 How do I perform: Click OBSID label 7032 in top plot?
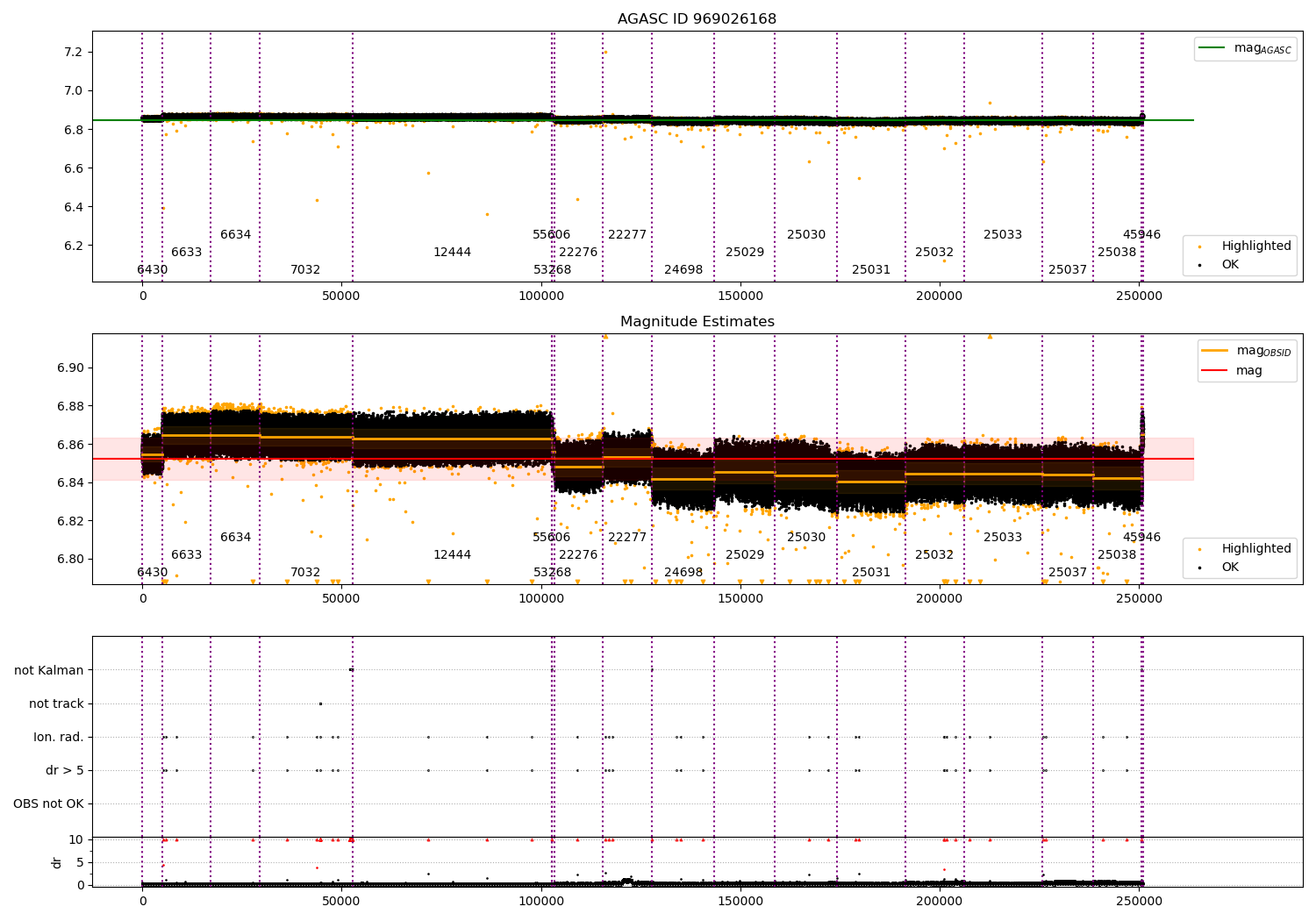[305, 269]
